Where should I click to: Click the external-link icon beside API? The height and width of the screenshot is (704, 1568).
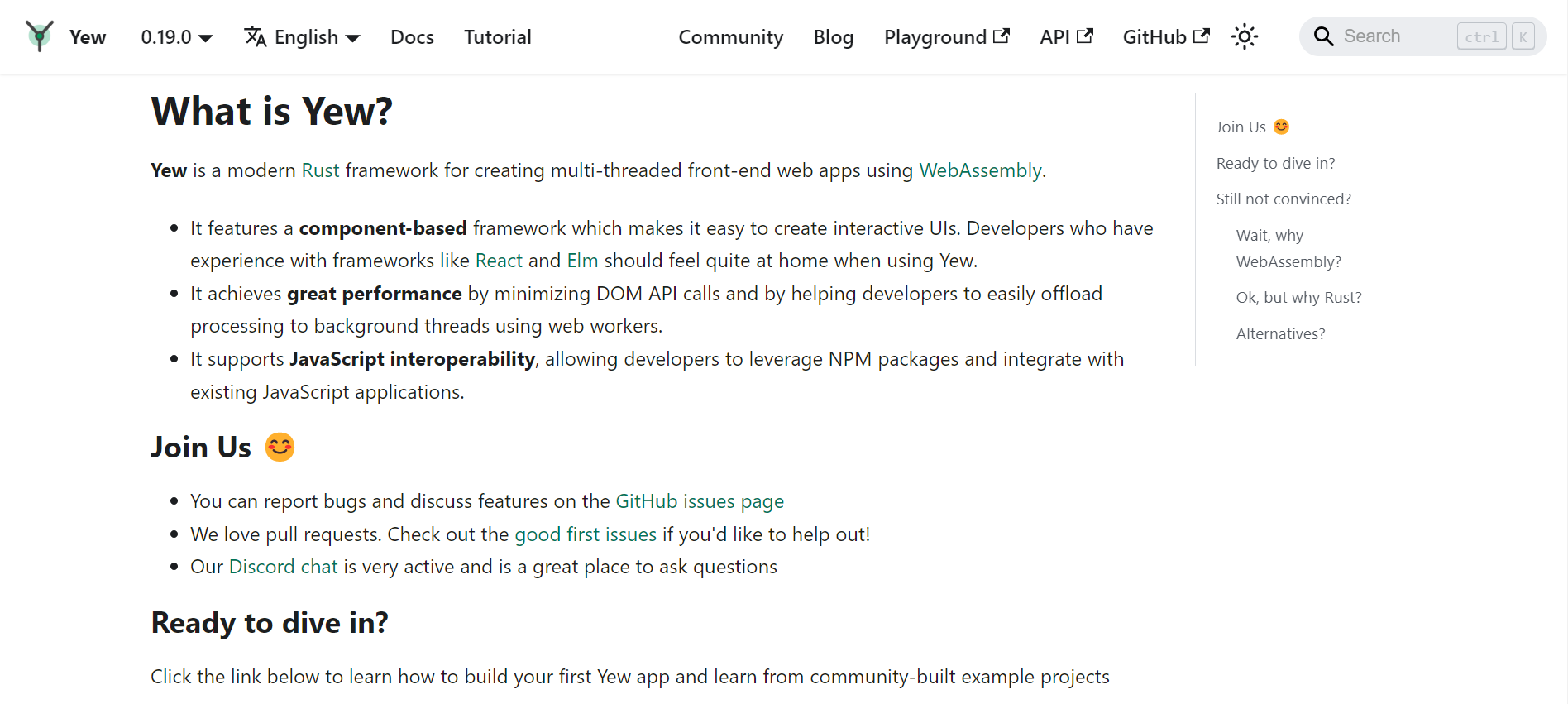[x=1085, y=36]
